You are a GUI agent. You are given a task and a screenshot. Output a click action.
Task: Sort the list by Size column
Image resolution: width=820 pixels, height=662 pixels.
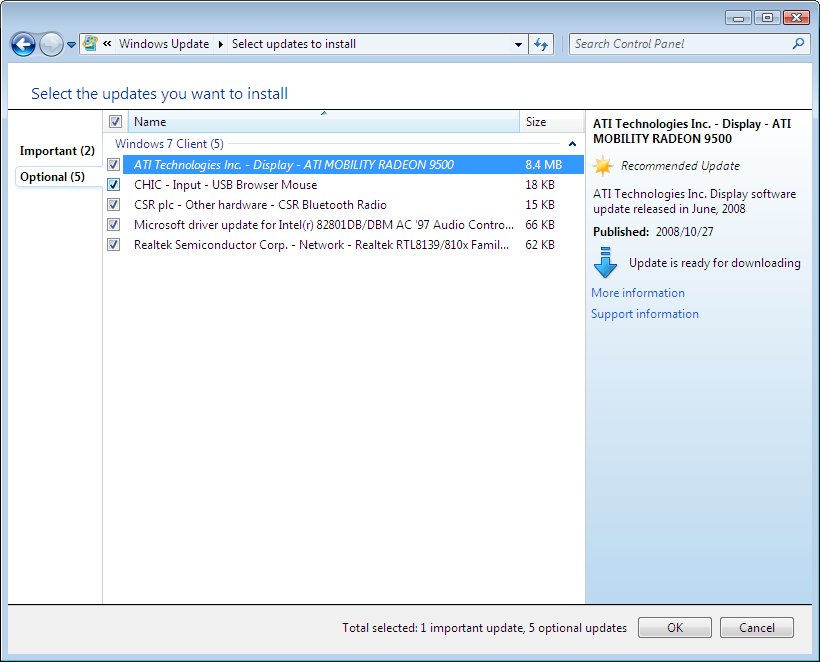[x=552, y=122]
